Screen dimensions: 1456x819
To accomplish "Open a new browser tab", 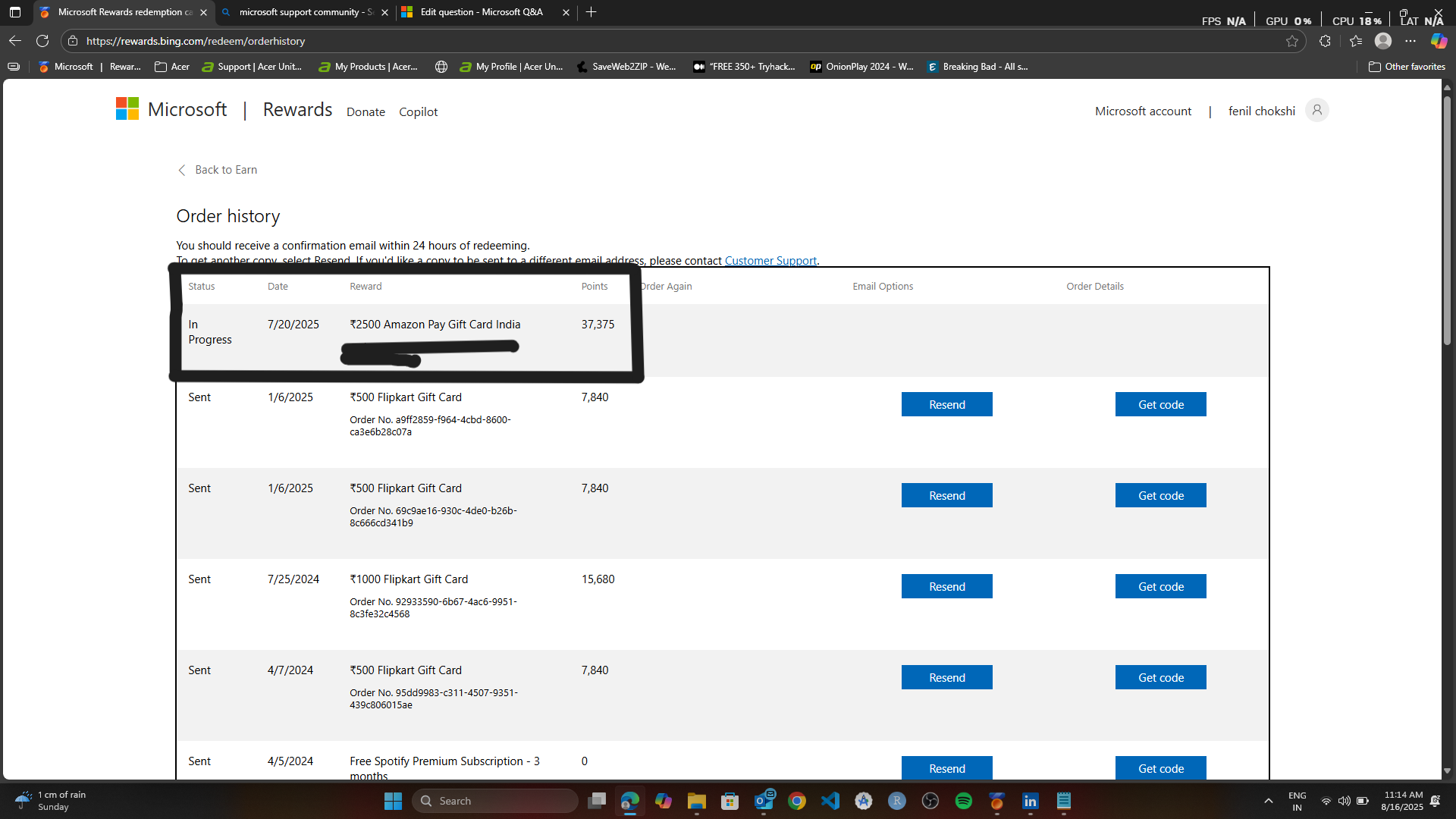I will (591, 12).
